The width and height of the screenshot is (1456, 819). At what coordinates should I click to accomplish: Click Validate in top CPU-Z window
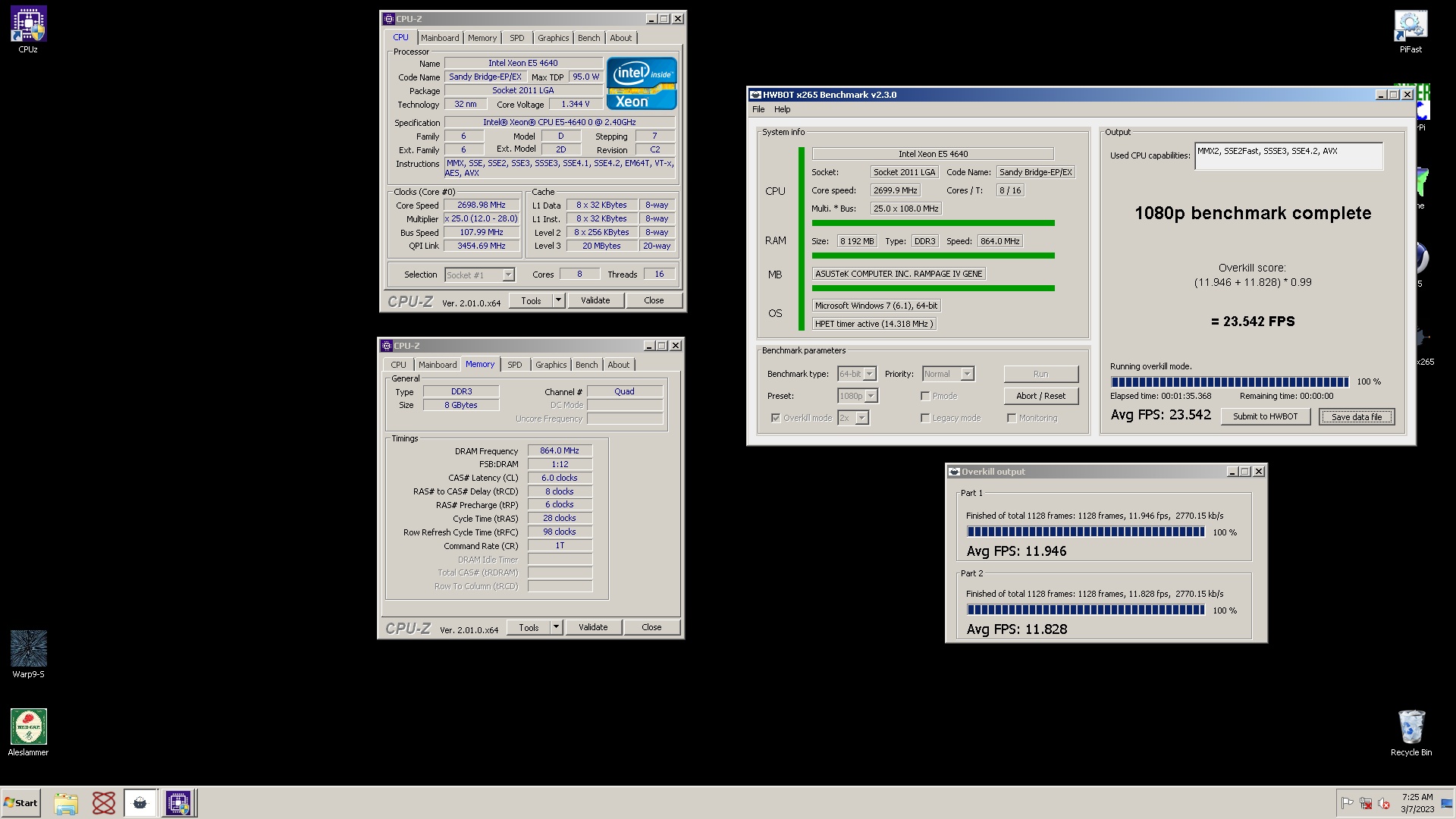point(595,300)
